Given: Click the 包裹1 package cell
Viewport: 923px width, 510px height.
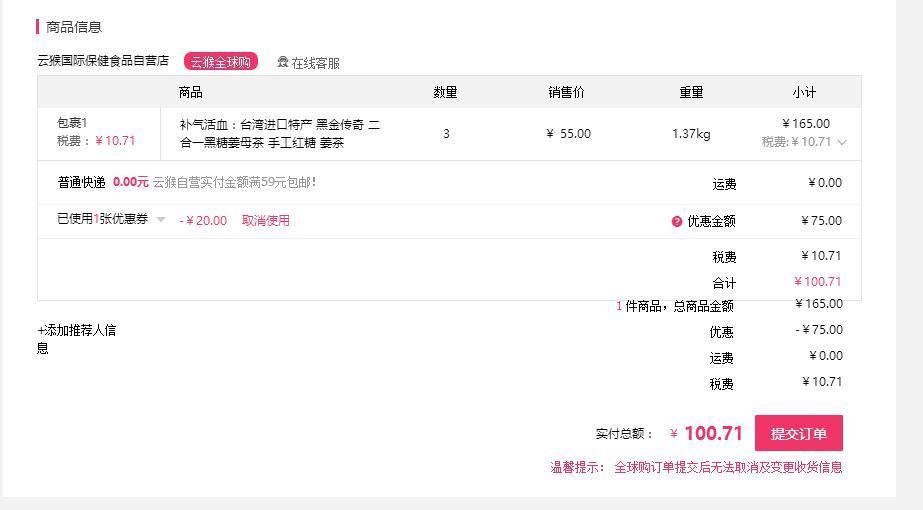Looking at the screenshot, I should click(98, 132).
